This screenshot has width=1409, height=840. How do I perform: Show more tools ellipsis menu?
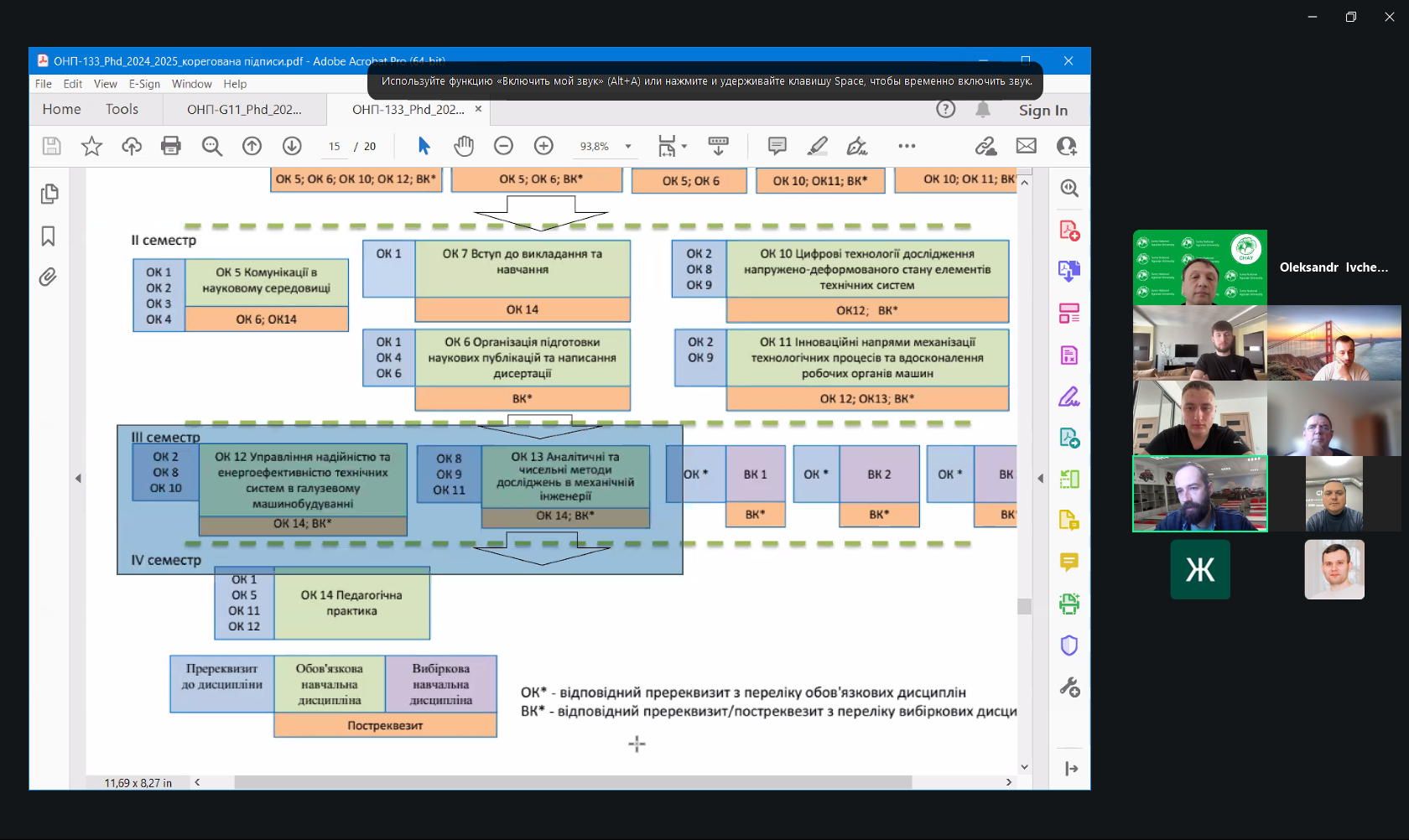point(907,146)
